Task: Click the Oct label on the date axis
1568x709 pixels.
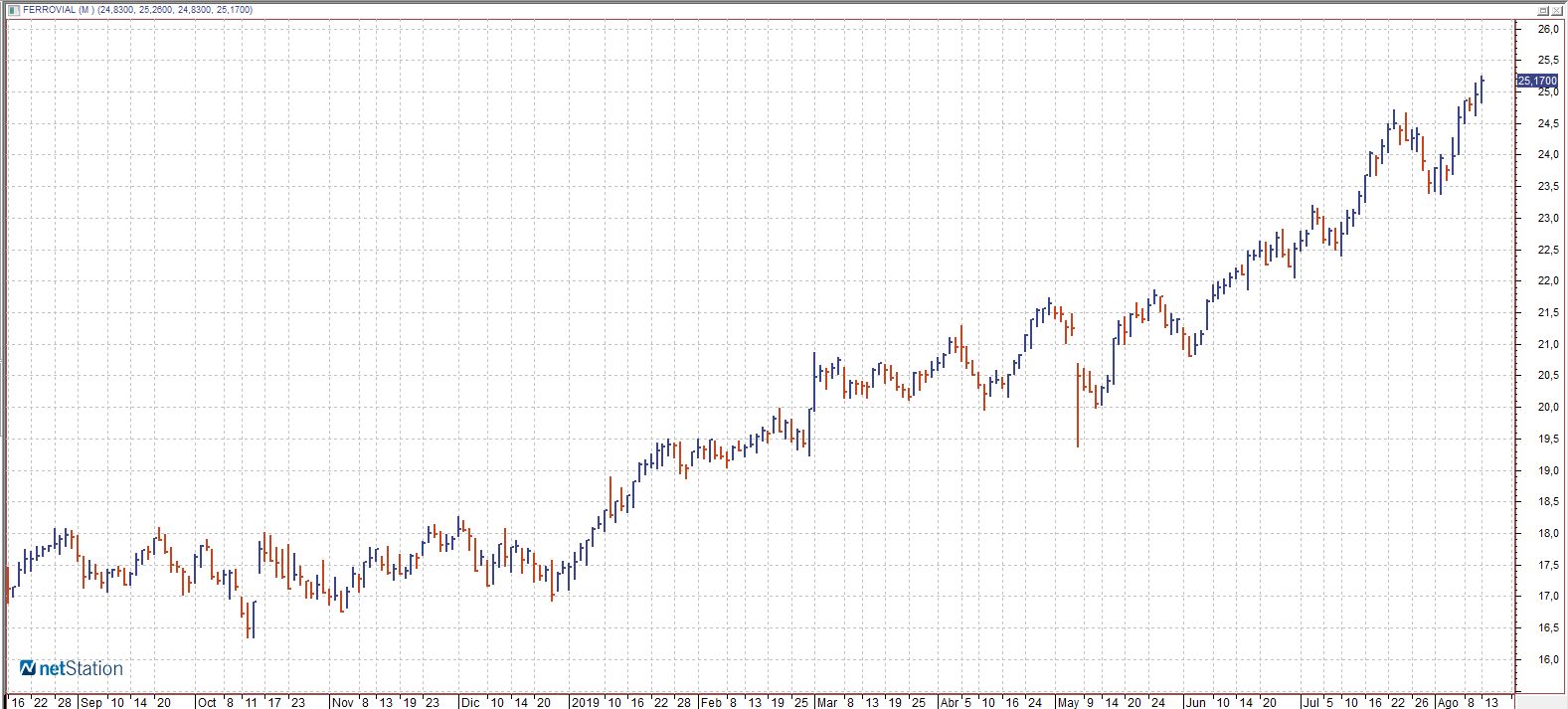Action: 207,702
